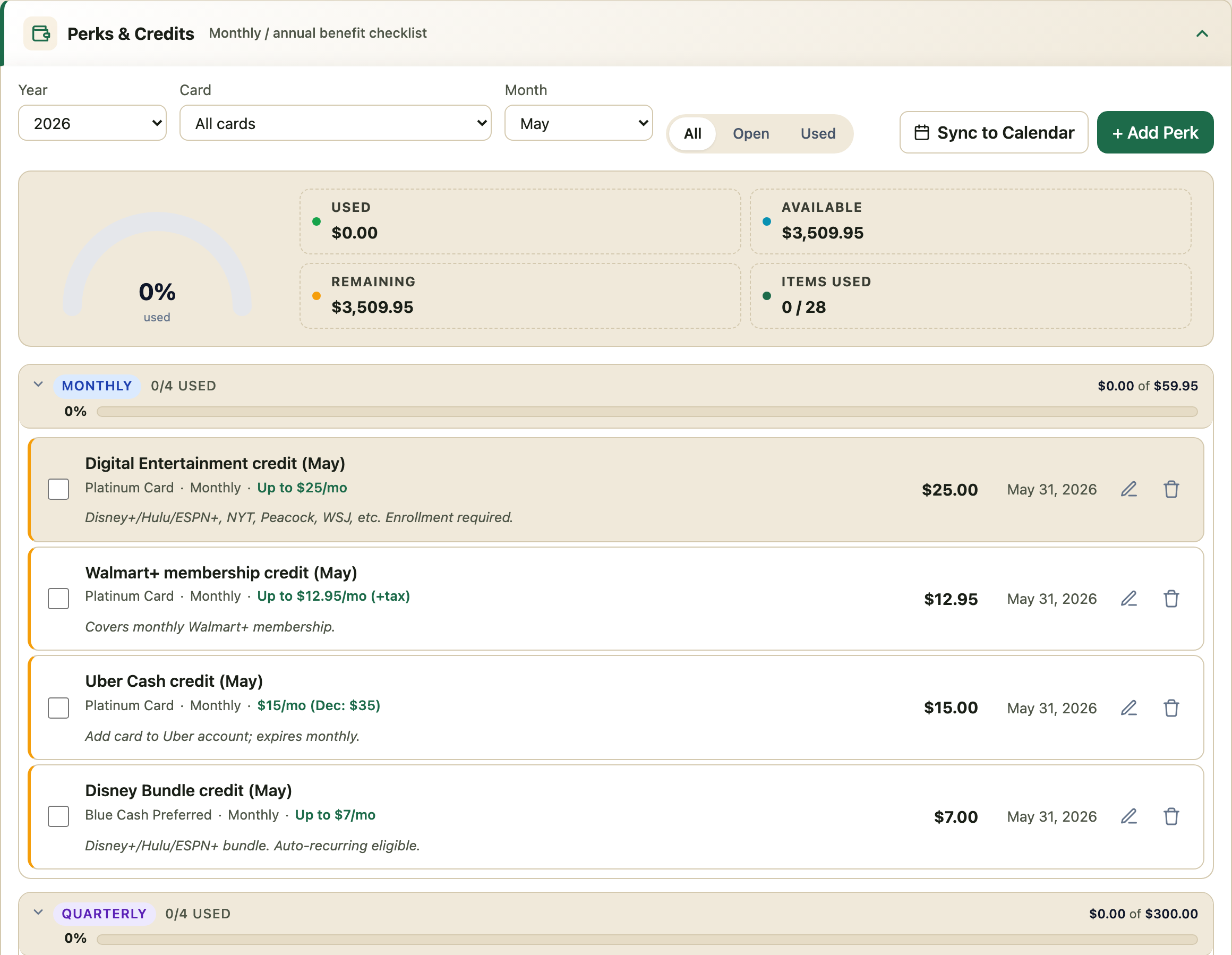The width and height of the screenshot is (1232, 955).
Task: Click the 'Covers monthly Walmart+ membership.' note
Action: [210, 627]
